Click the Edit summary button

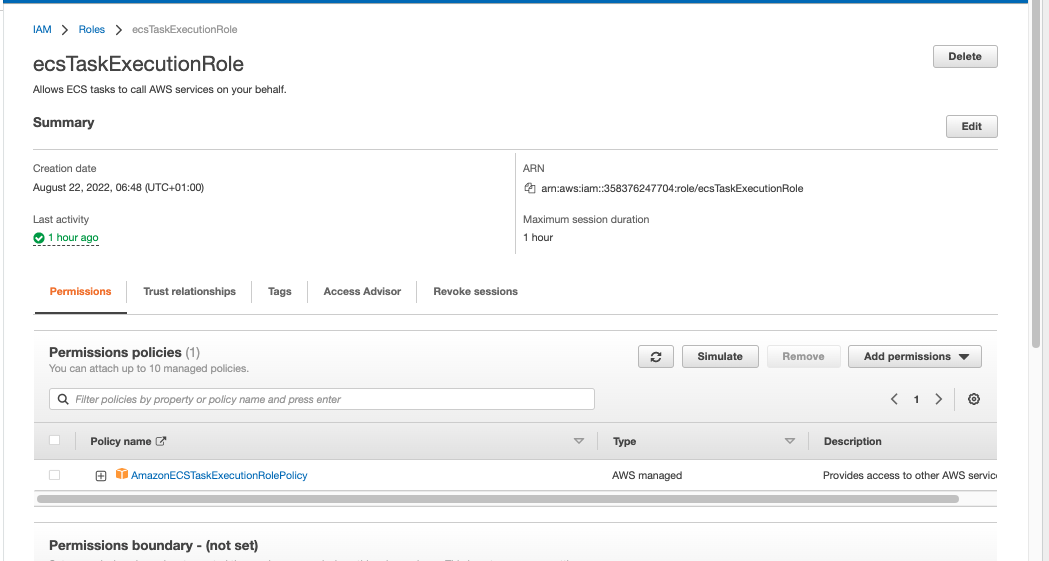click(x=971, y=126)
